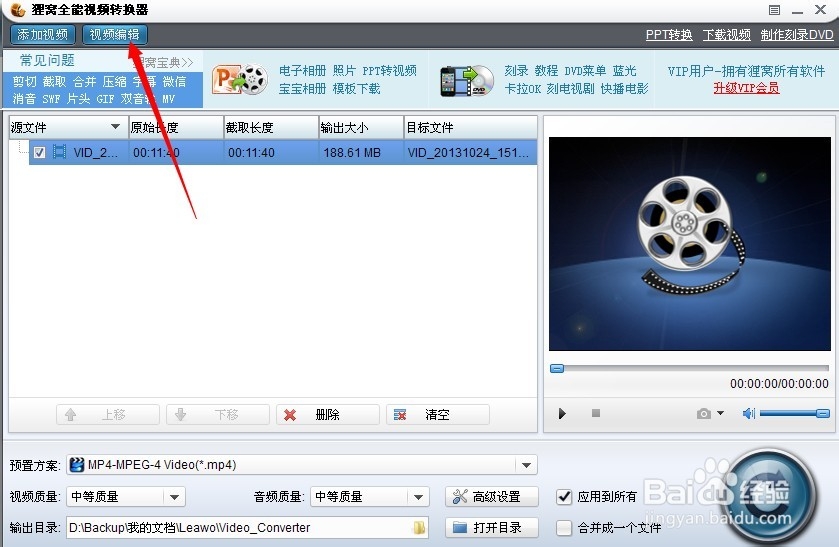The width and height of the screenshot is (839, 547).
Task: Expand the snapshot dropdown arrow
Action: pyautogui.click(x=720, y=413)
